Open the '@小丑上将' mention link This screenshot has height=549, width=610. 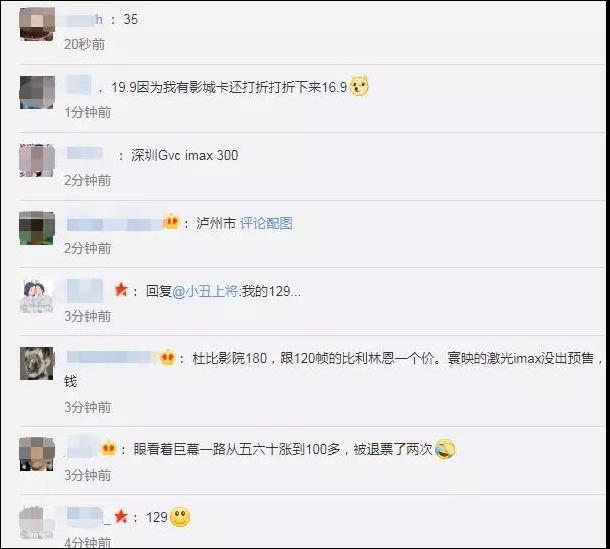(x=205, y=291)
